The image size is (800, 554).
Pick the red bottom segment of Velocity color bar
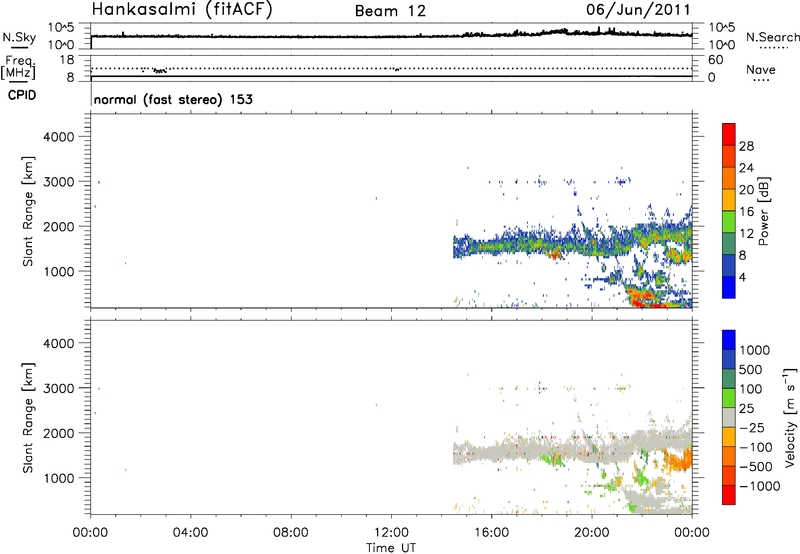click(x=729, y=495)
